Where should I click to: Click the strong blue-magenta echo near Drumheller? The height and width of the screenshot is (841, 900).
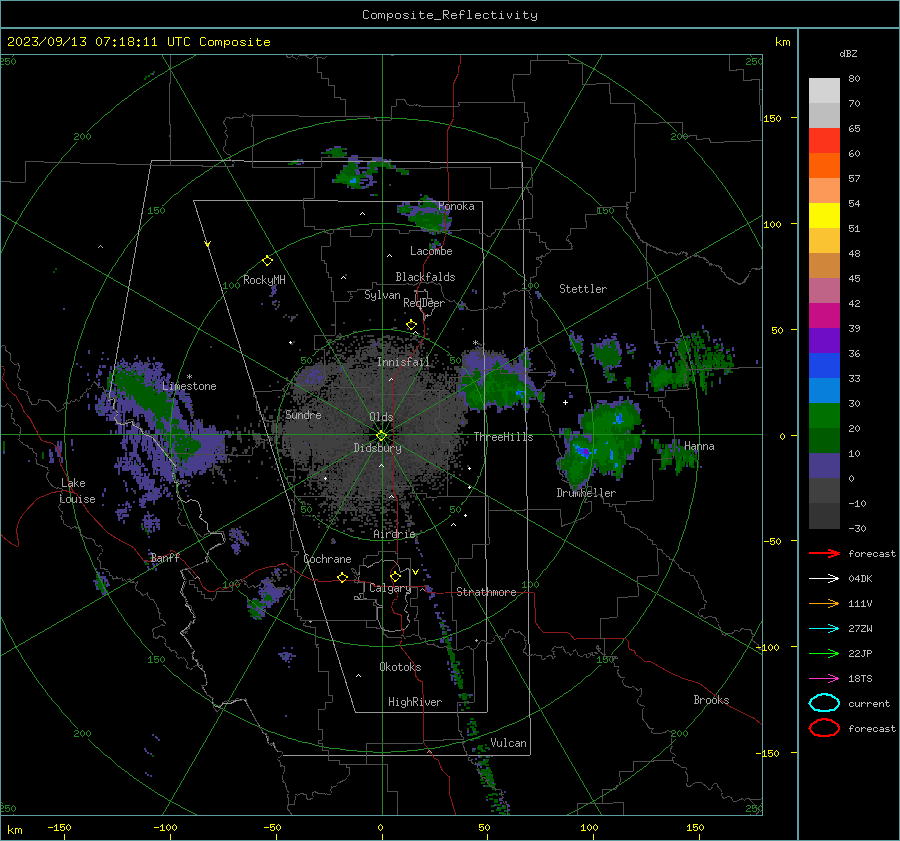click(x=582, y=451)
